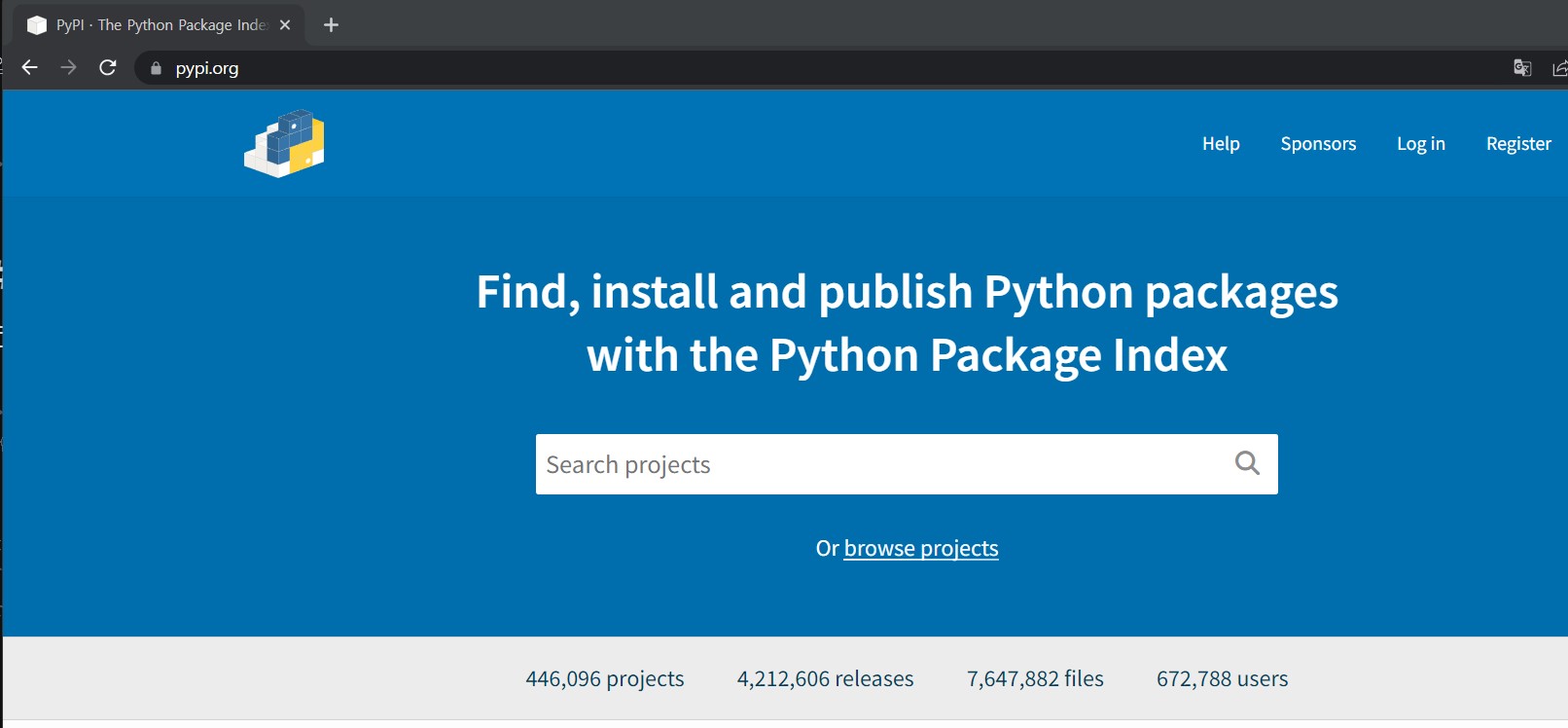
Task: Click the PyPI cube logo
Action: [284, 144]
